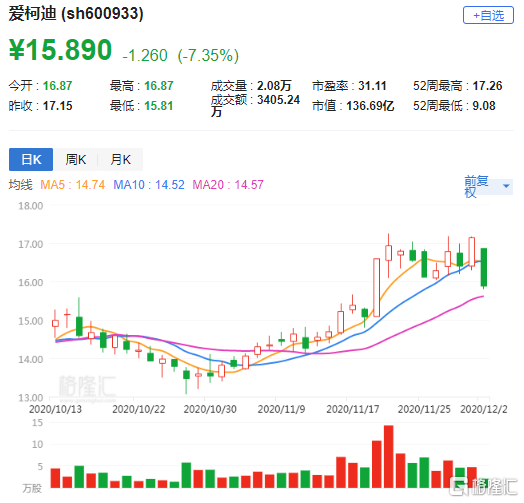Switch to the 日K daily chart tab
This screenshot has width=524, height=503.
[31, 159]
